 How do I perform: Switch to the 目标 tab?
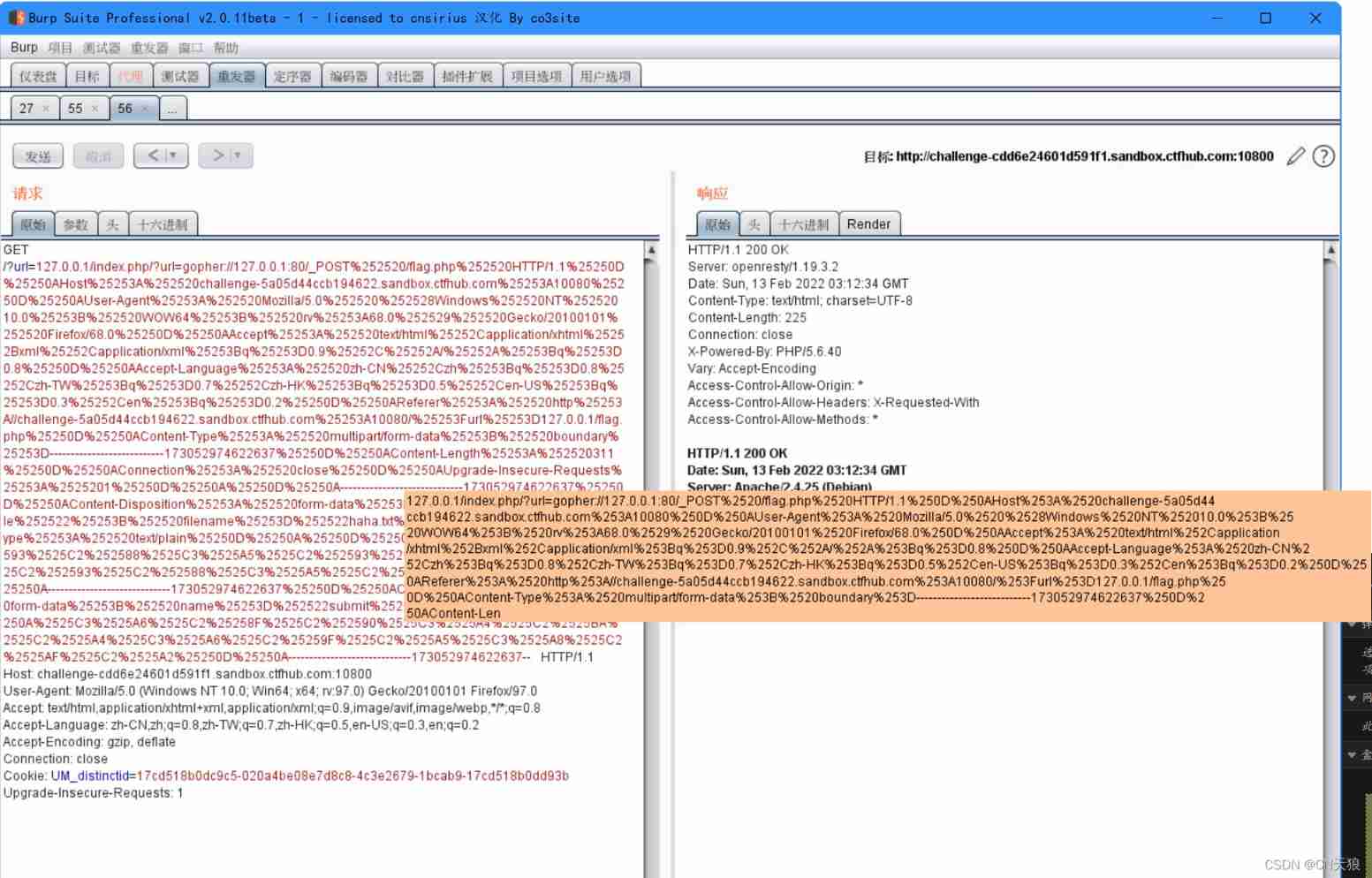87,76
